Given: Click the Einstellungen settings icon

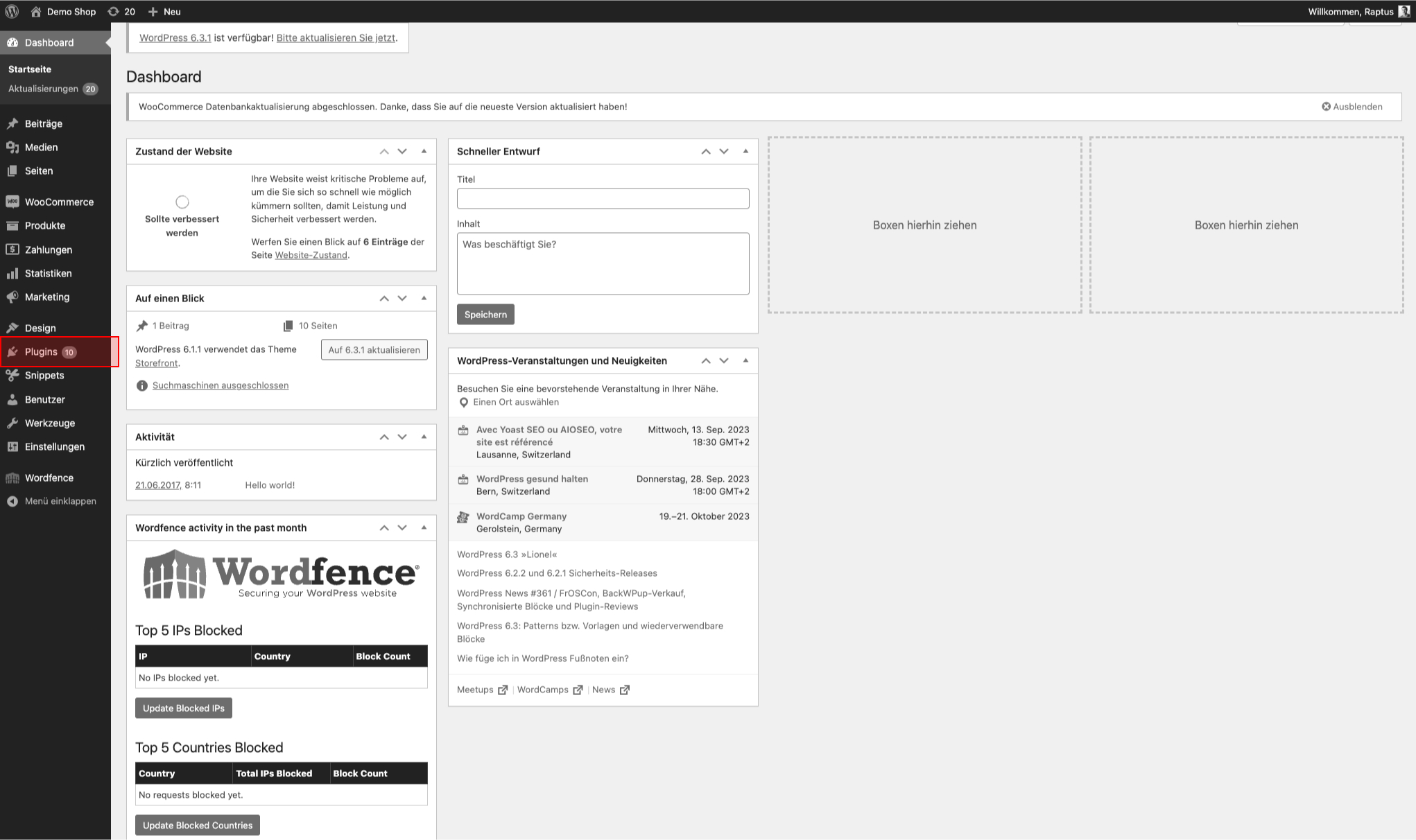Looking at the screenshot, I should 12,446.
